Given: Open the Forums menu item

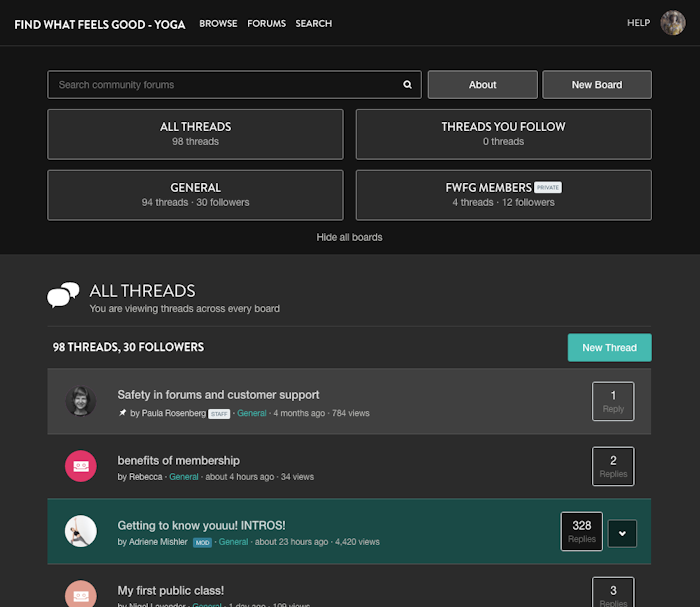Looking at the screenshot, I should 266,23.
